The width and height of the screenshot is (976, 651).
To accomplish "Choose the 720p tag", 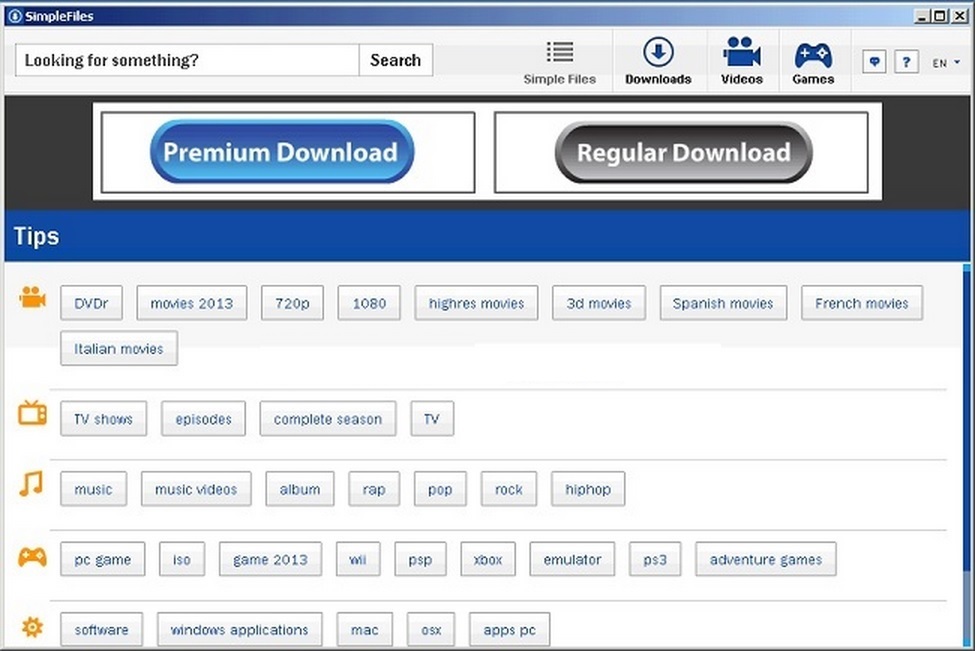I will 293,303.
